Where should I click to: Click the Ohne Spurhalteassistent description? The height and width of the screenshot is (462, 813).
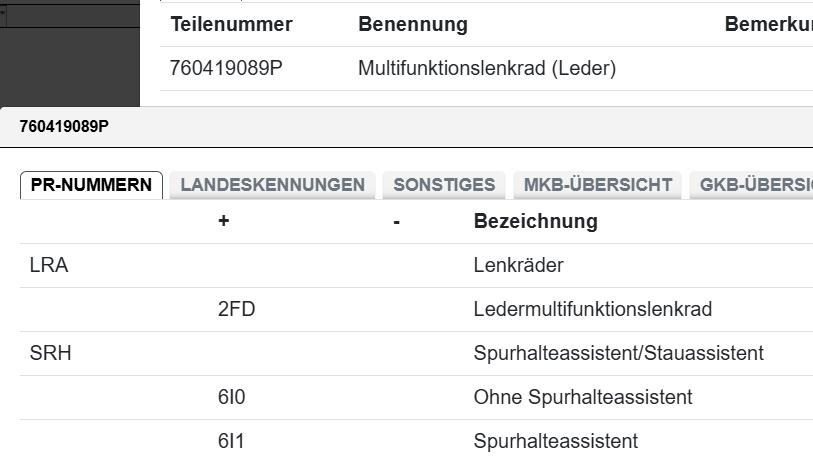(582, 397)
